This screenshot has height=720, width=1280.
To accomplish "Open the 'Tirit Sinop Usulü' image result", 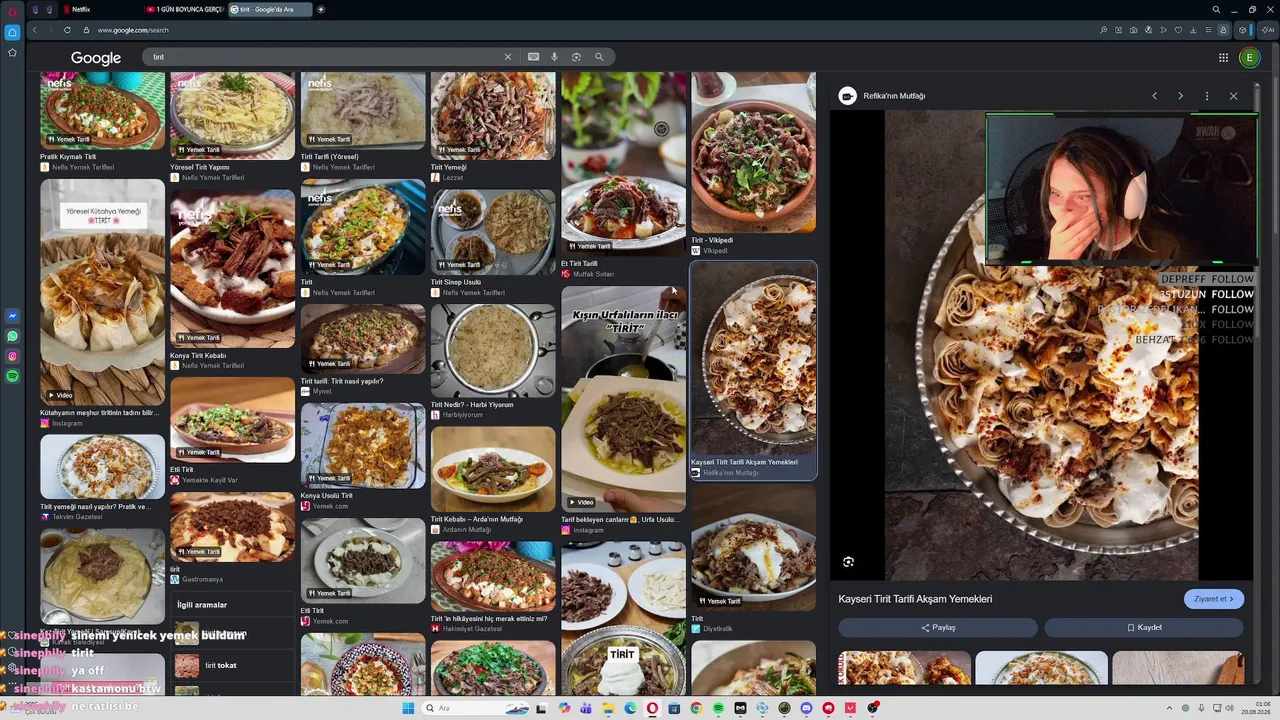I will point(492,232).
